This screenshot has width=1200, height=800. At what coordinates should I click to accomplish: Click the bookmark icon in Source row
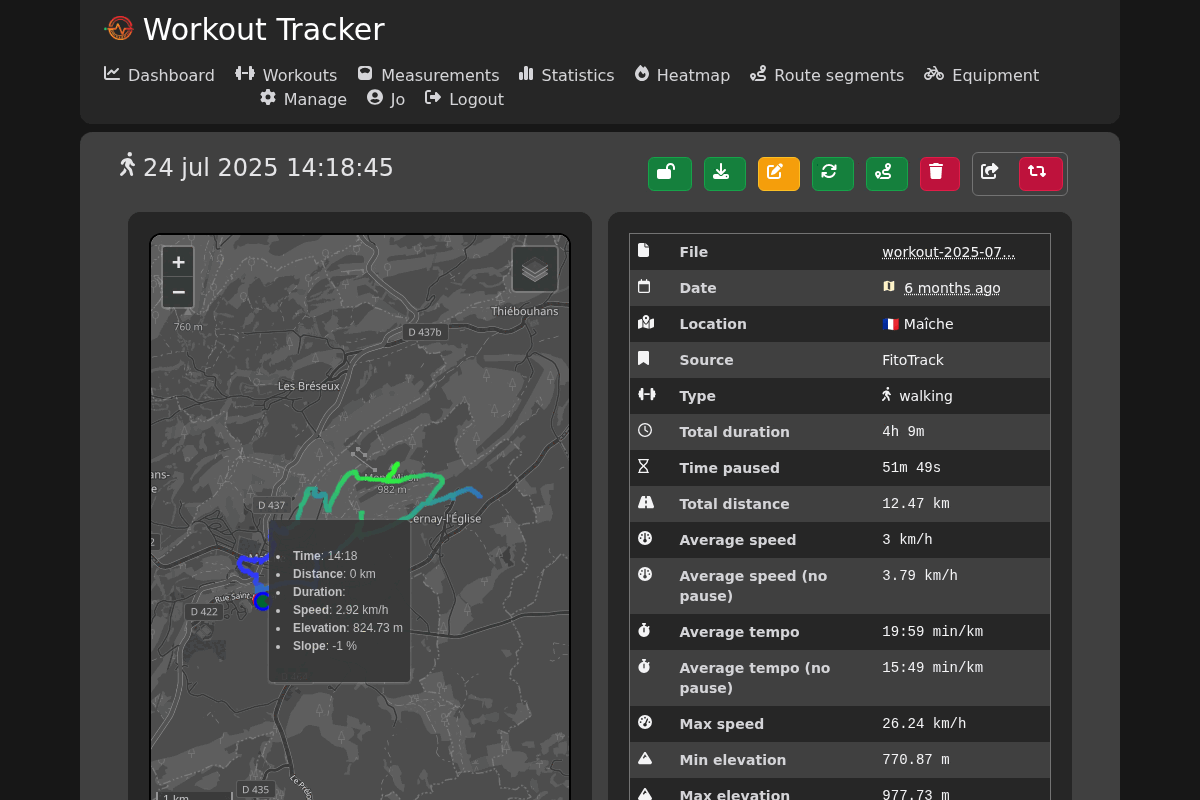point(644,358)
